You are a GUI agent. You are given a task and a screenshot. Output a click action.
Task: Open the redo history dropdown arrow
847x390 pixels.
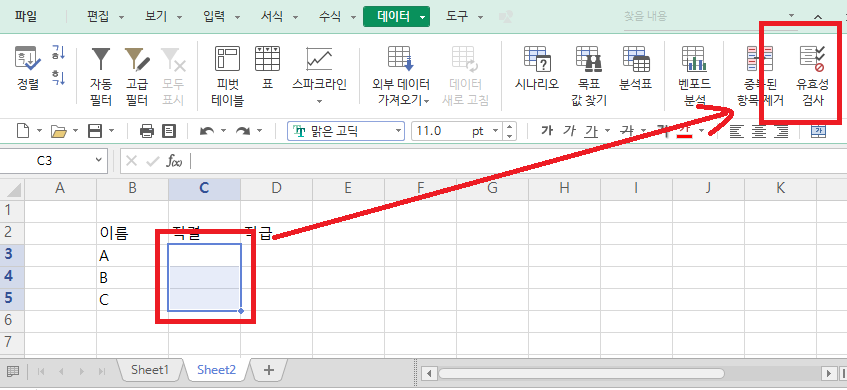point(259,131)
